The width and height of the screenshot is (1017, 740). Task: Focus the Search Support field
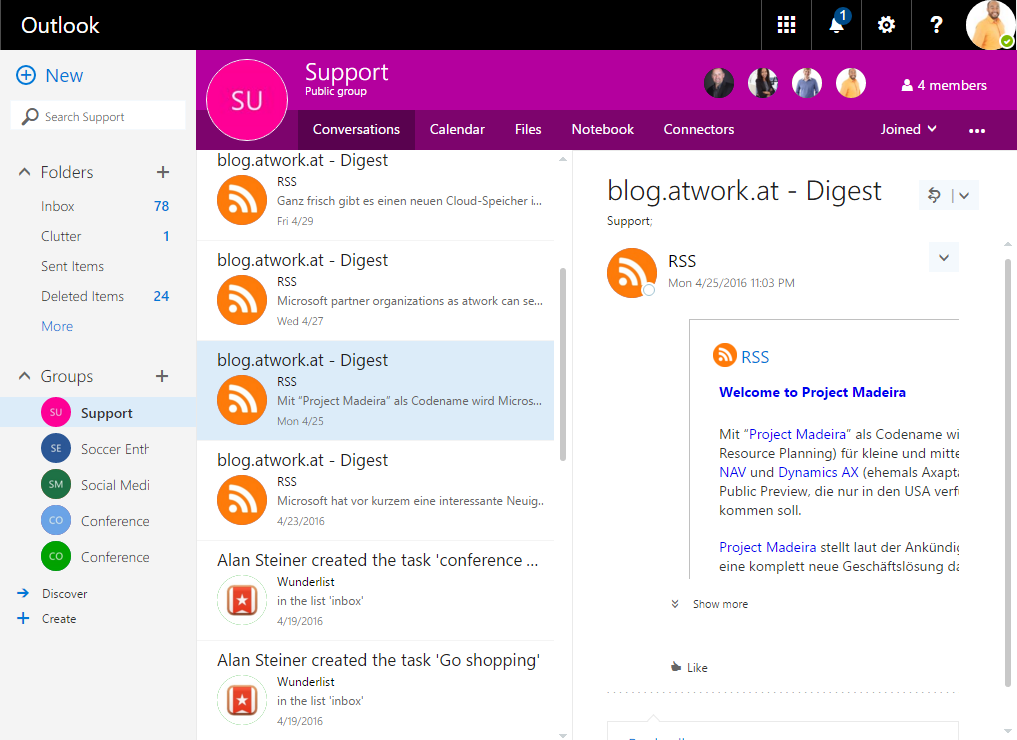coord(98,117)
